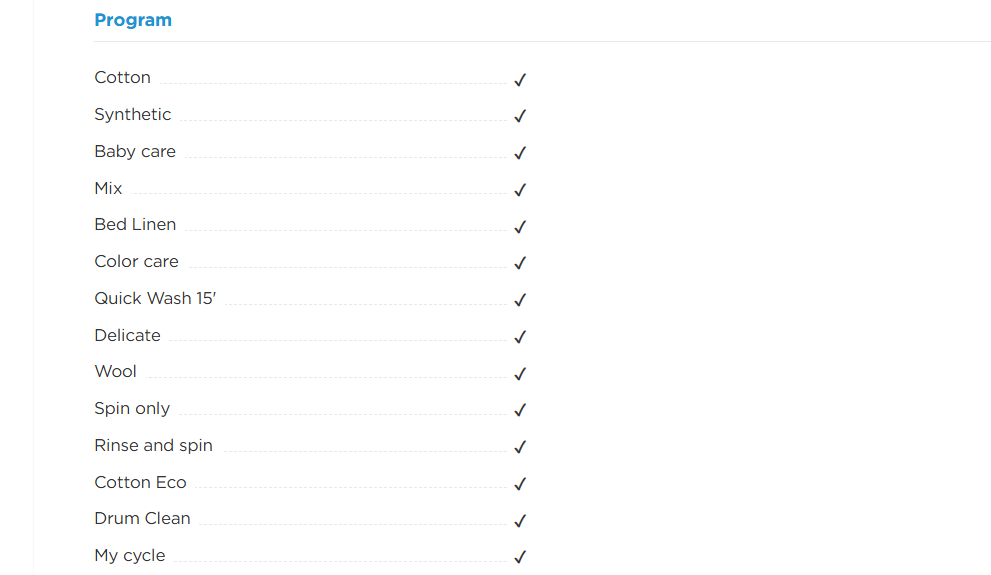Click the Rinse and spin label

[154, 445]
